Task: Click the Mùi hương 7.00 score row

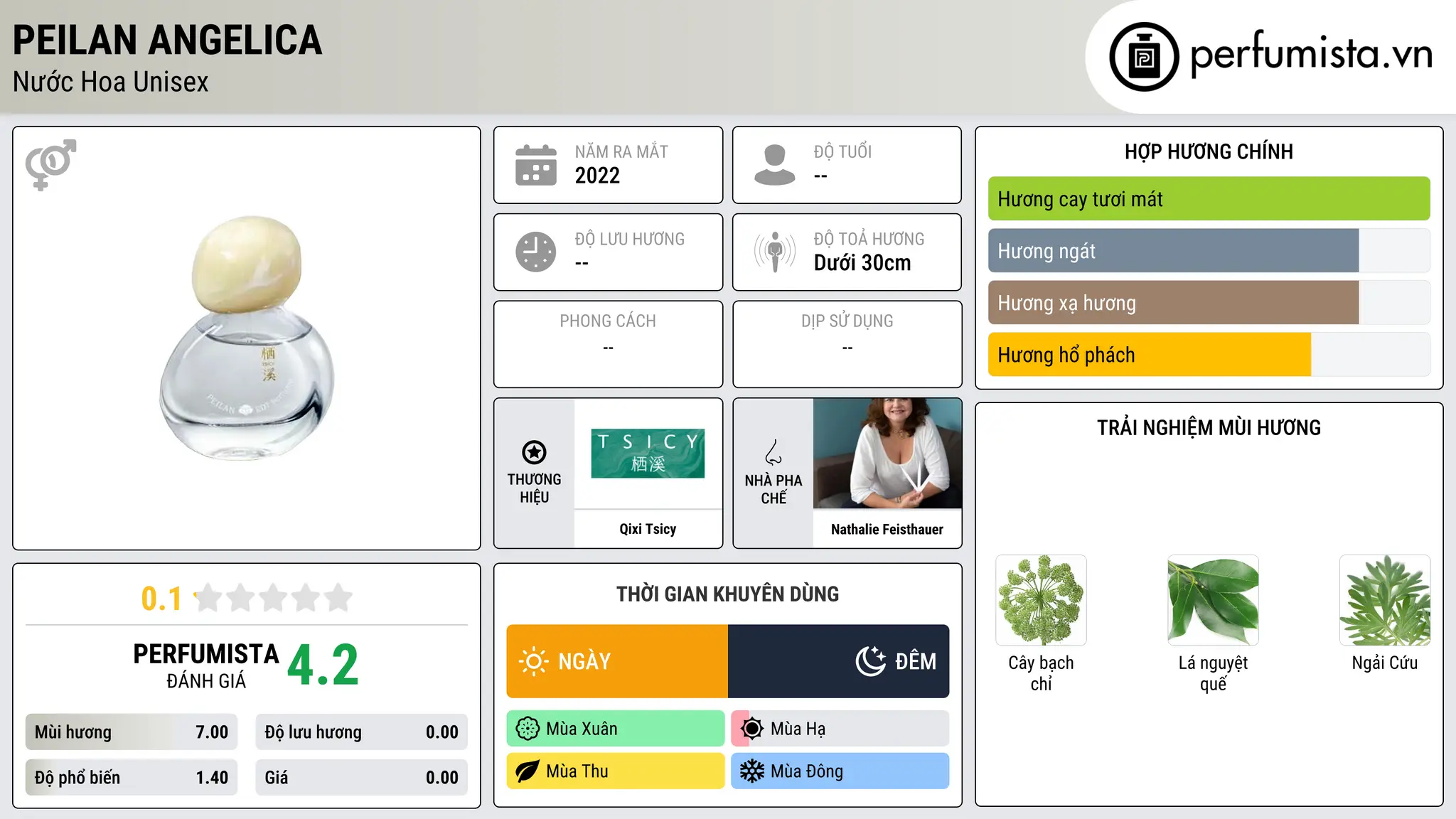Action: tap(132, 732)
